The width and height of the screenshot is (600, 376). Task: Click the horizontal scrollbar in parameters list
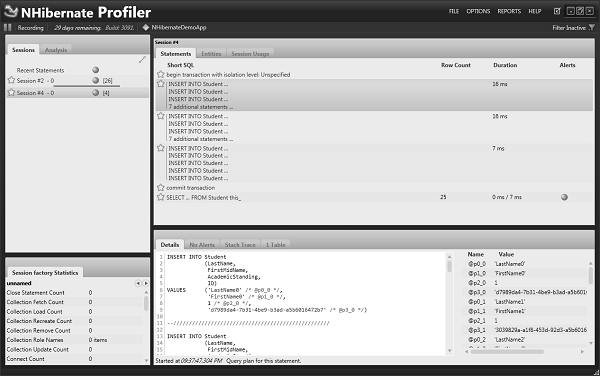click(x=507, y=352)
